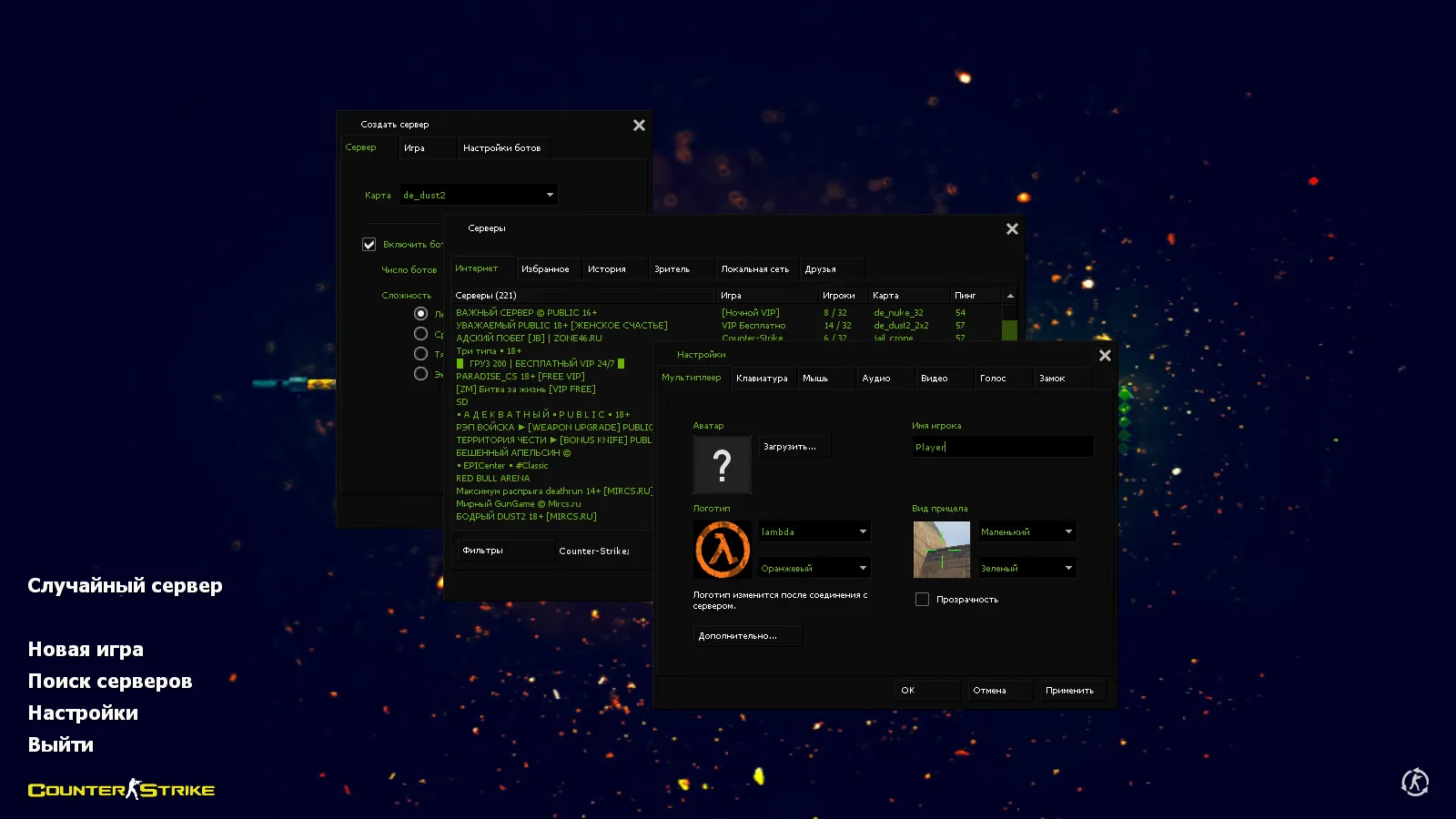Select the first bot difficulty radio button
This screenshot has height=819, width=1456.
pyautogui.click(x=420, y=313)
